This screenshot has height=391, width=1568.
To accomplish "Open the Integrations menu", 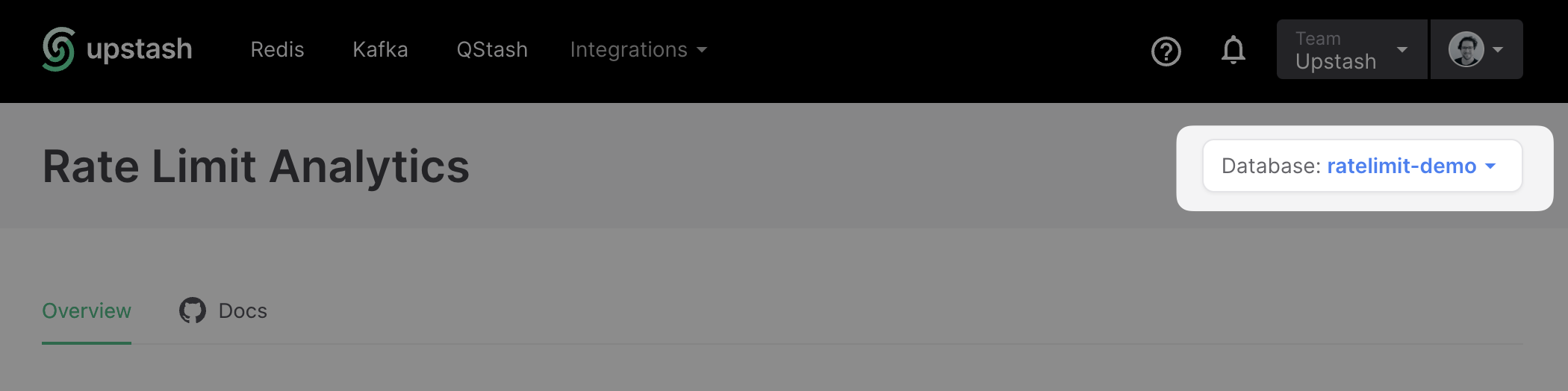I will click(x=628, y=50).
